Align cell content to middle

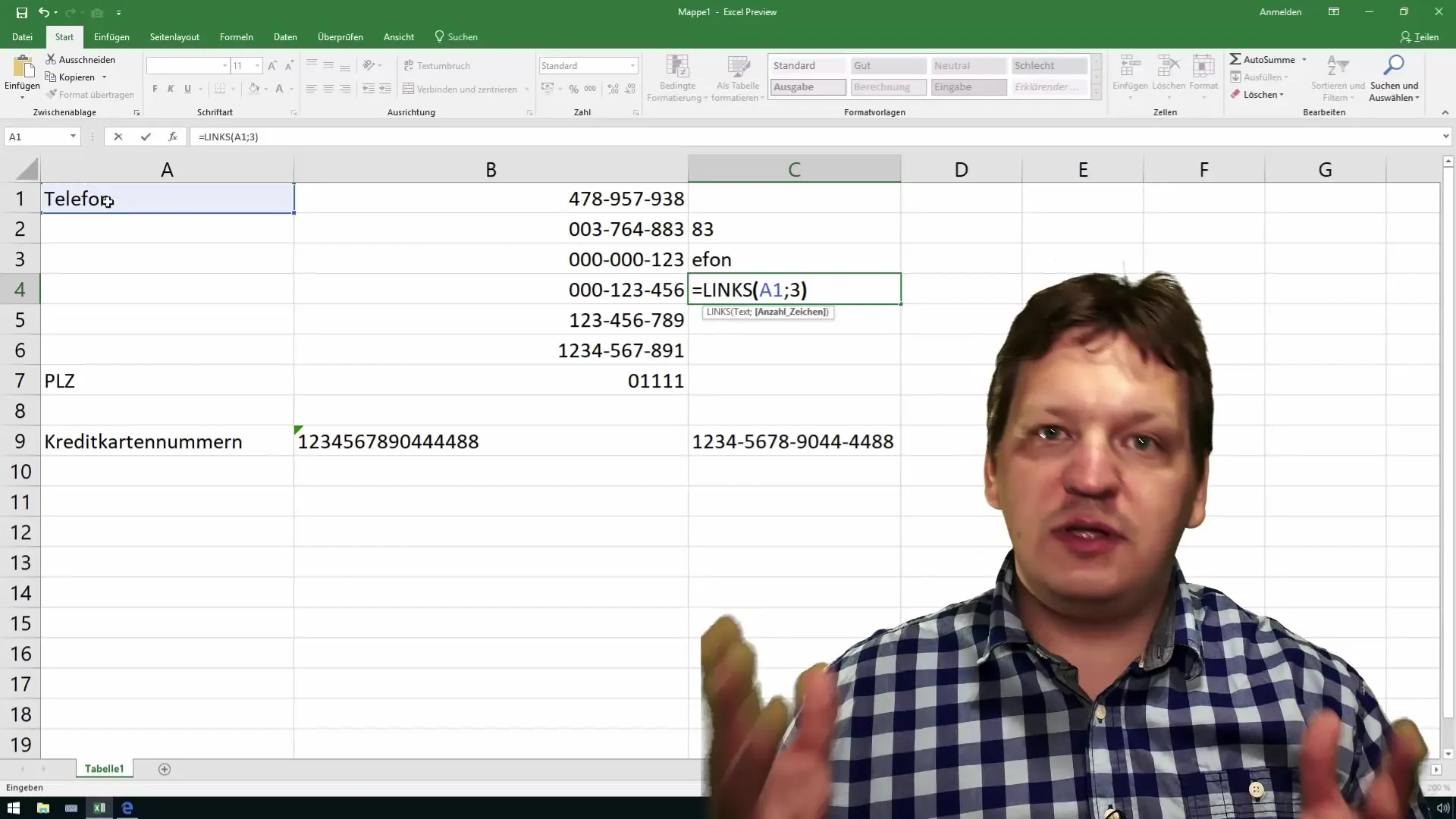coord(328,66)
